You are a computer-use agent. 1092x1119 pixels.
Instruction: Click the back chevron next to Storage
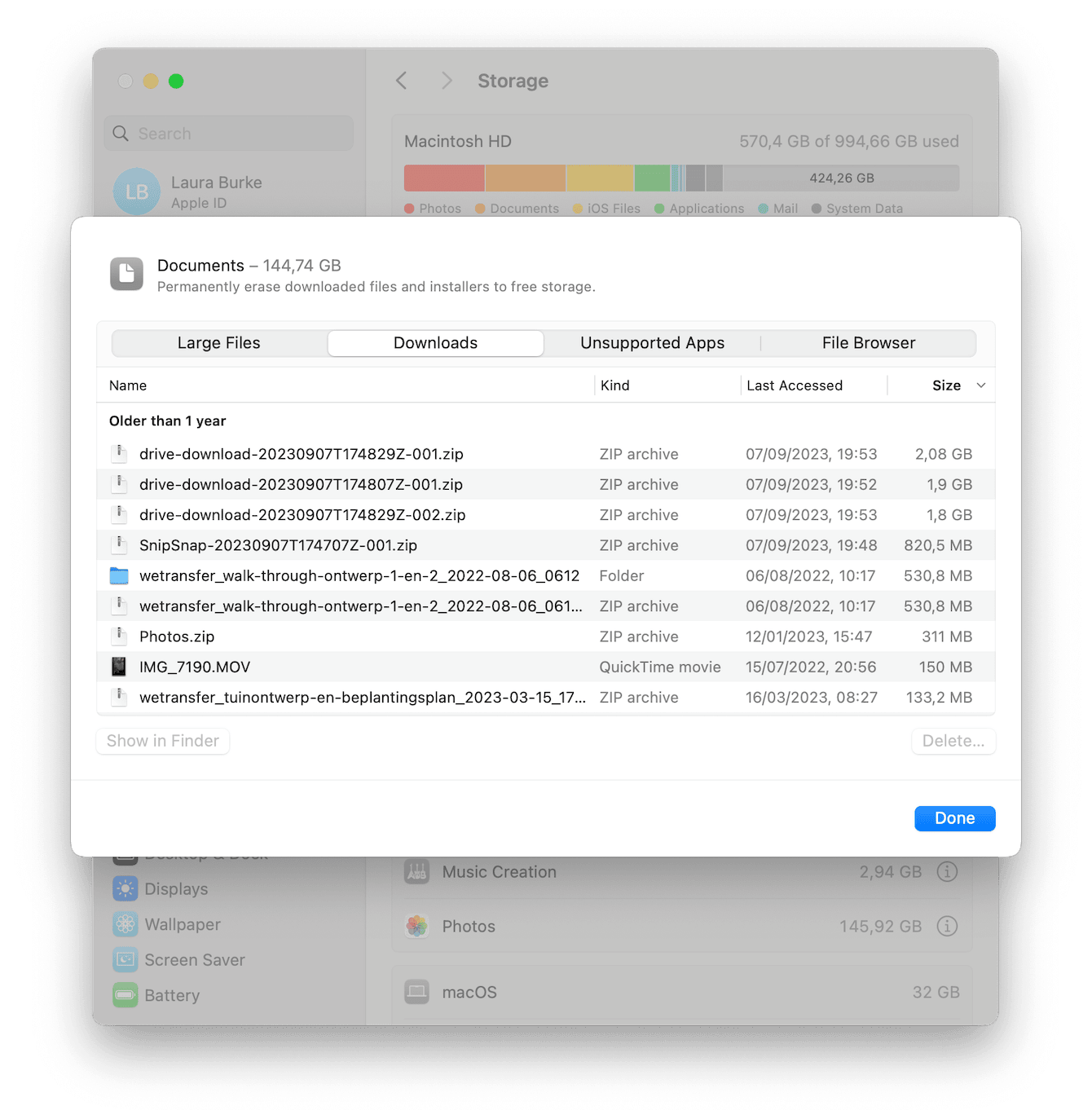401,81
